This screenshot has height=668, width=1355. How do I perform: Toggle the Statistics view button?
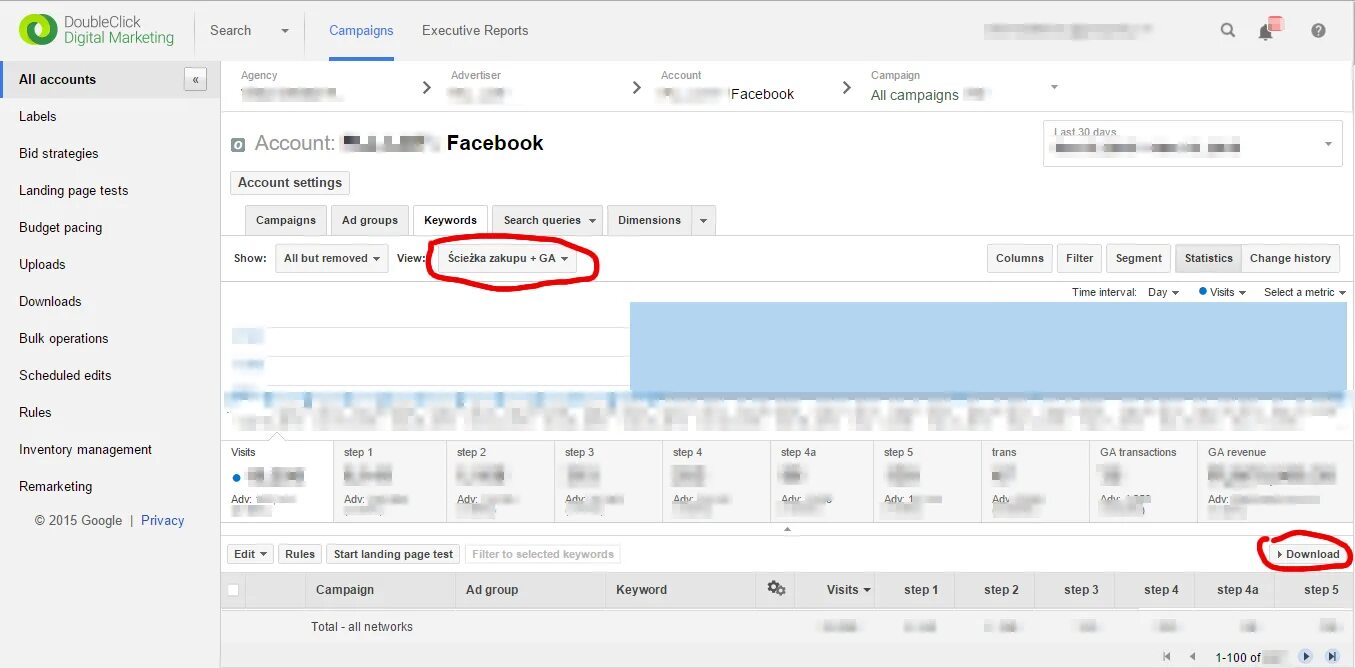(1209, 258)
